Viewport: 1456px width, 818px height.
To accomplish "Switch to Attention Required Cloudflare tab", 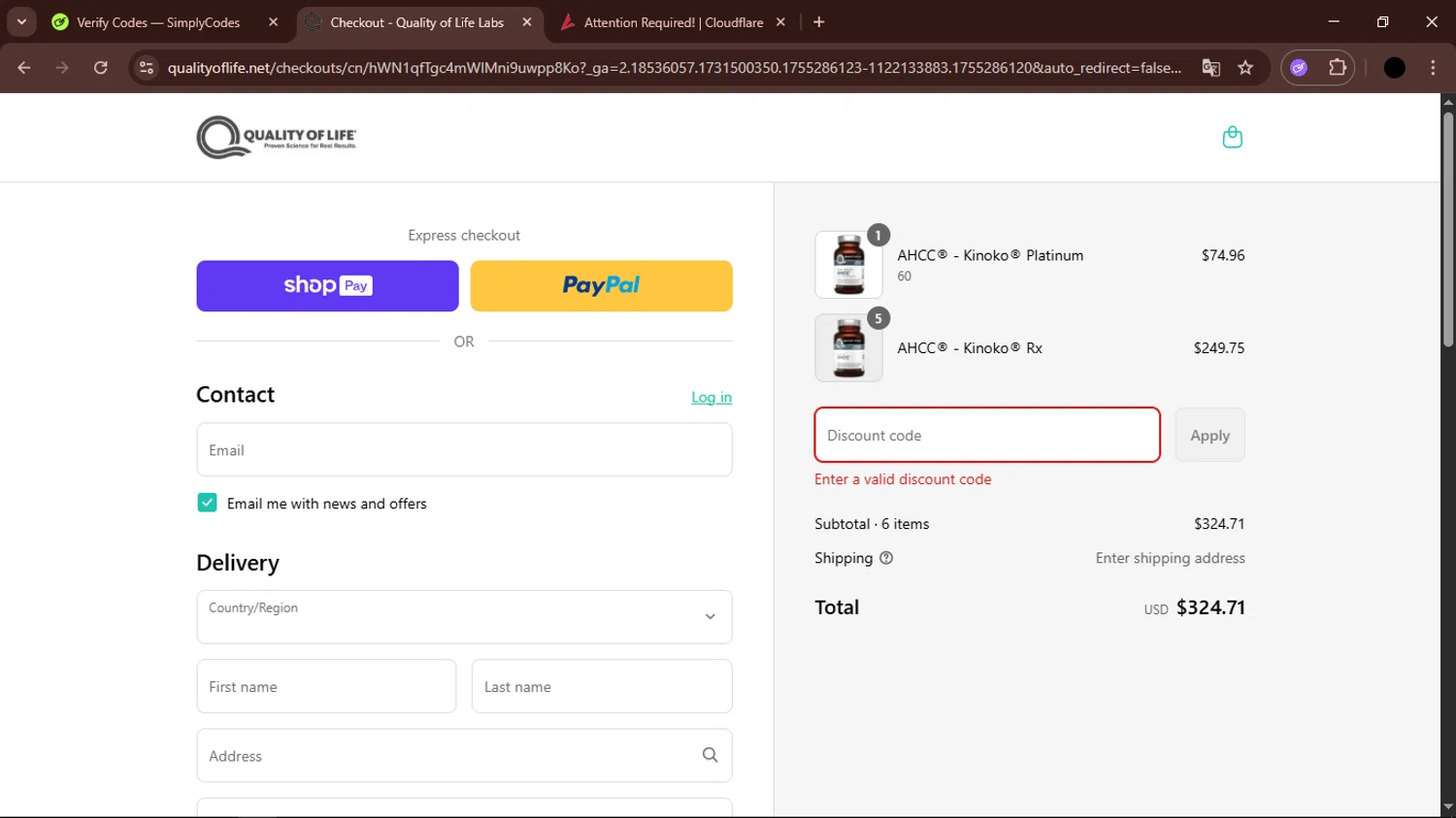I will click(674, 22).
